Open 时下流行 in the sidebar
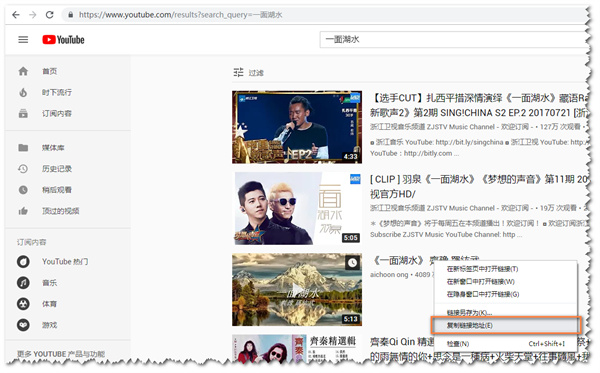The width and height of the screenshot is (600, 373). coord(57,92)
